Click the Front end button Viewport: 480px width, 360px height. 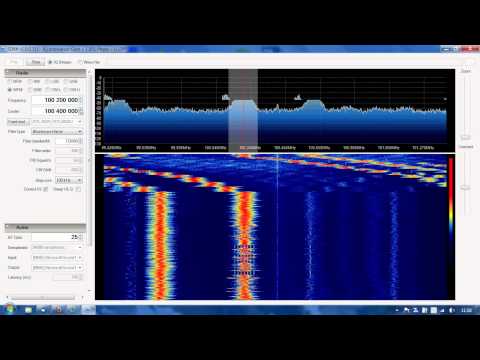coord(18,122)
